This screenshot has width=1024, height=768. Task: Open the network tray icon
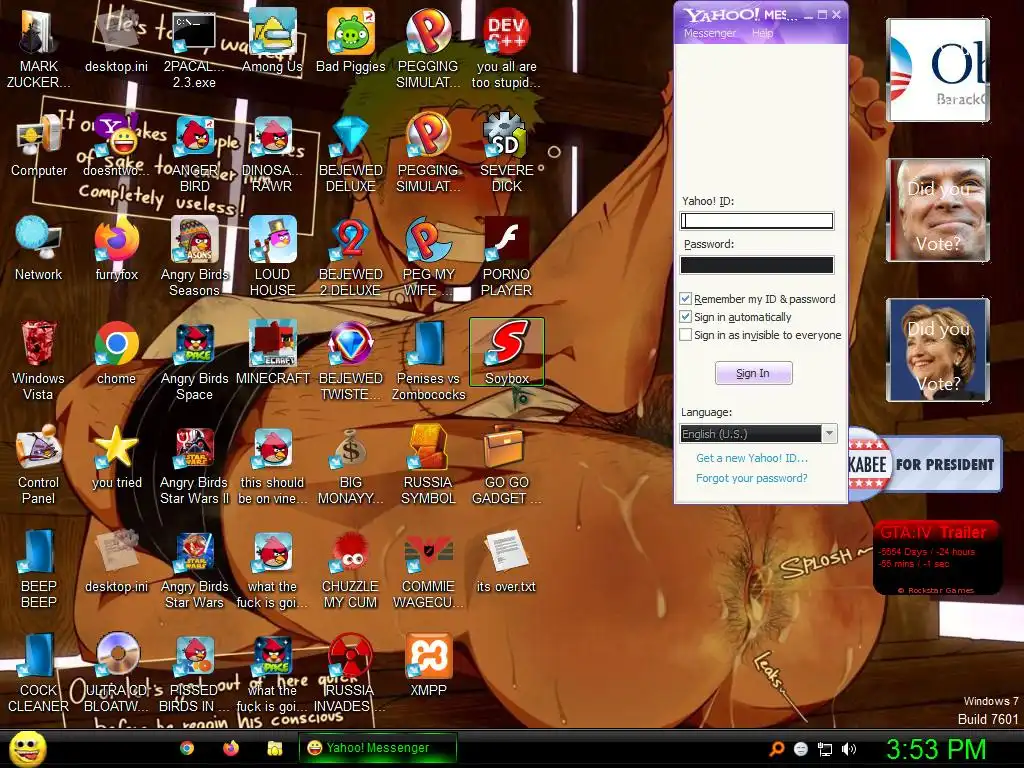825,749
